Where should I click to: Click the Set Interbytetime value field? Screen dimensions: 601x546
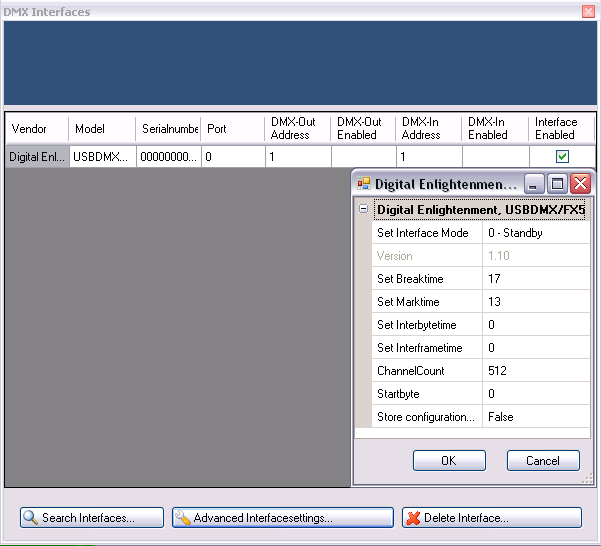[535, 325]
